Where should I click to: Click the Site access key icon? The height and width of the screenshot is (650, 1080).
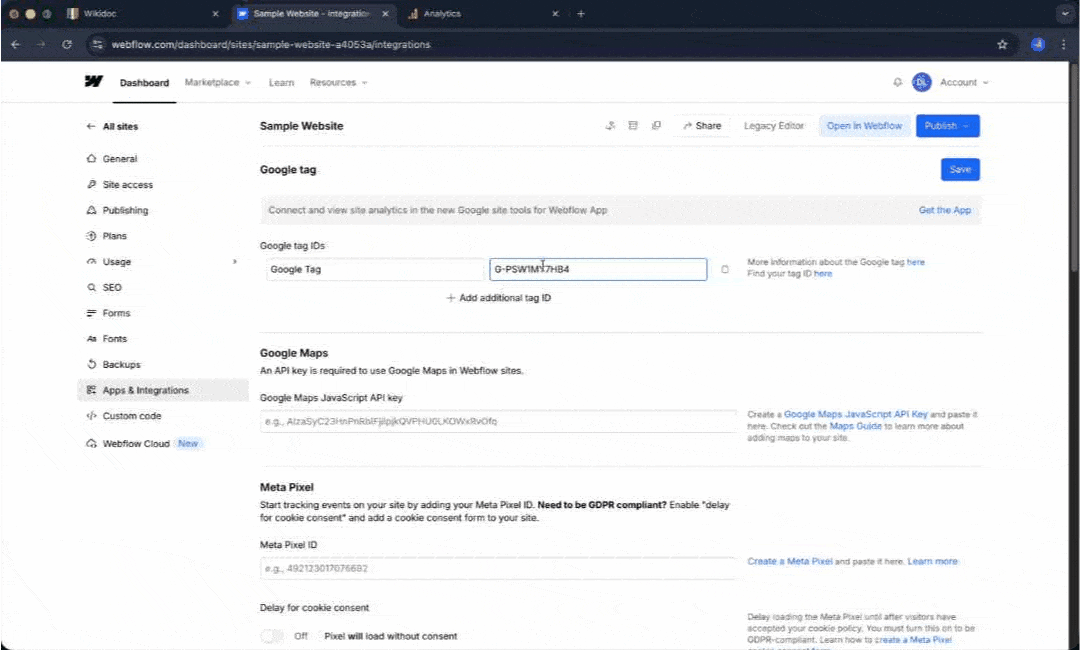coord(92,185)
